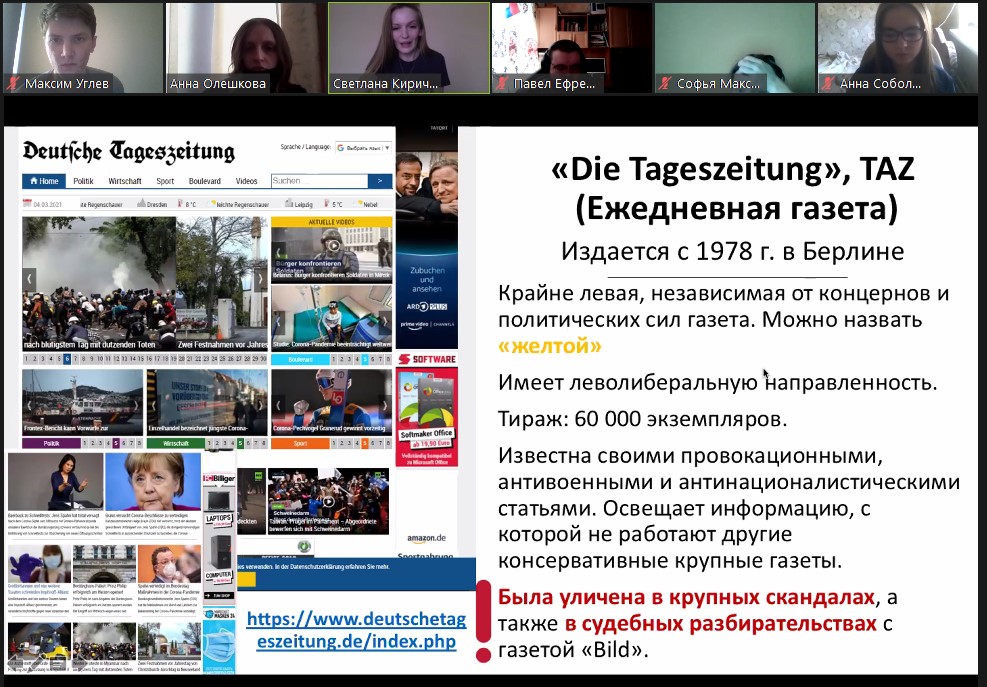
Task: Play the Schweinedarm parliament brawl video
Action: click(x=328, y=501)
